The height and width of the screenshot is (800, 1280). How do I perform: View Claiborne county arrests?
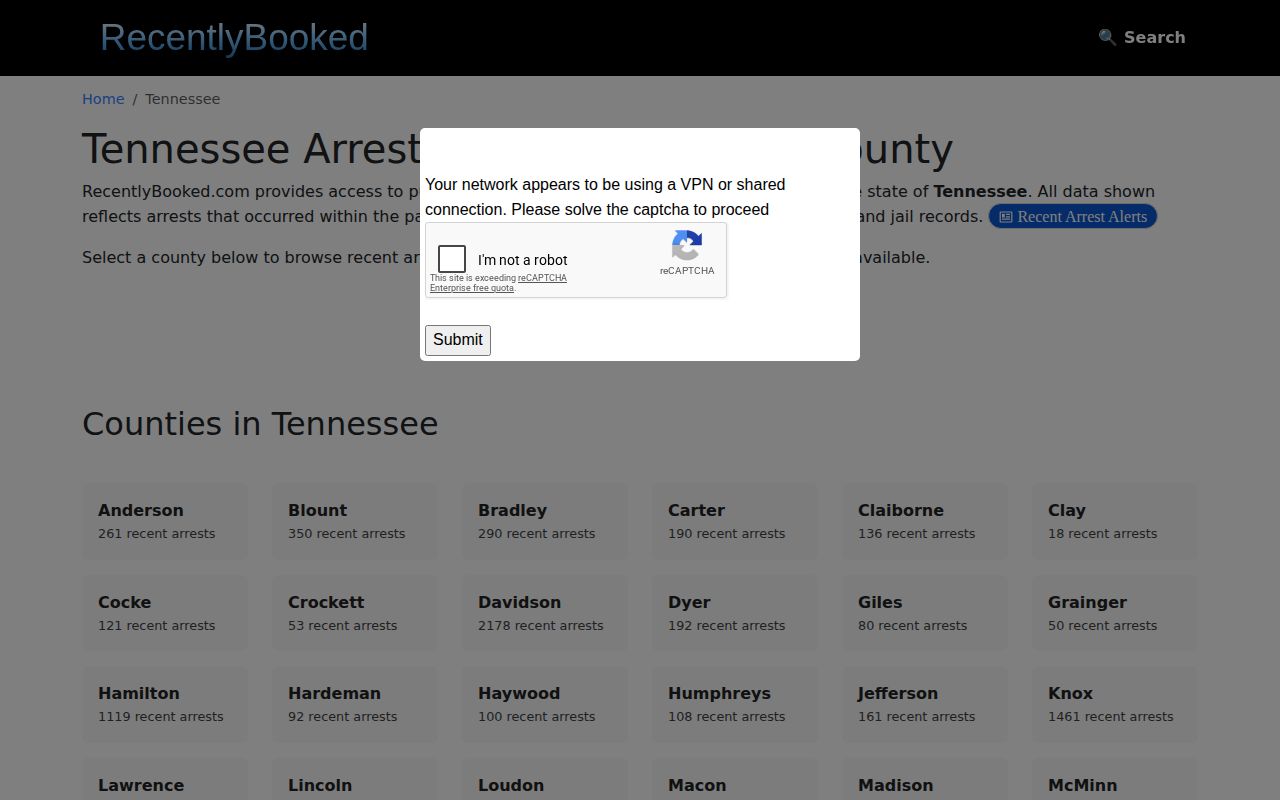(x=925, y=521)
